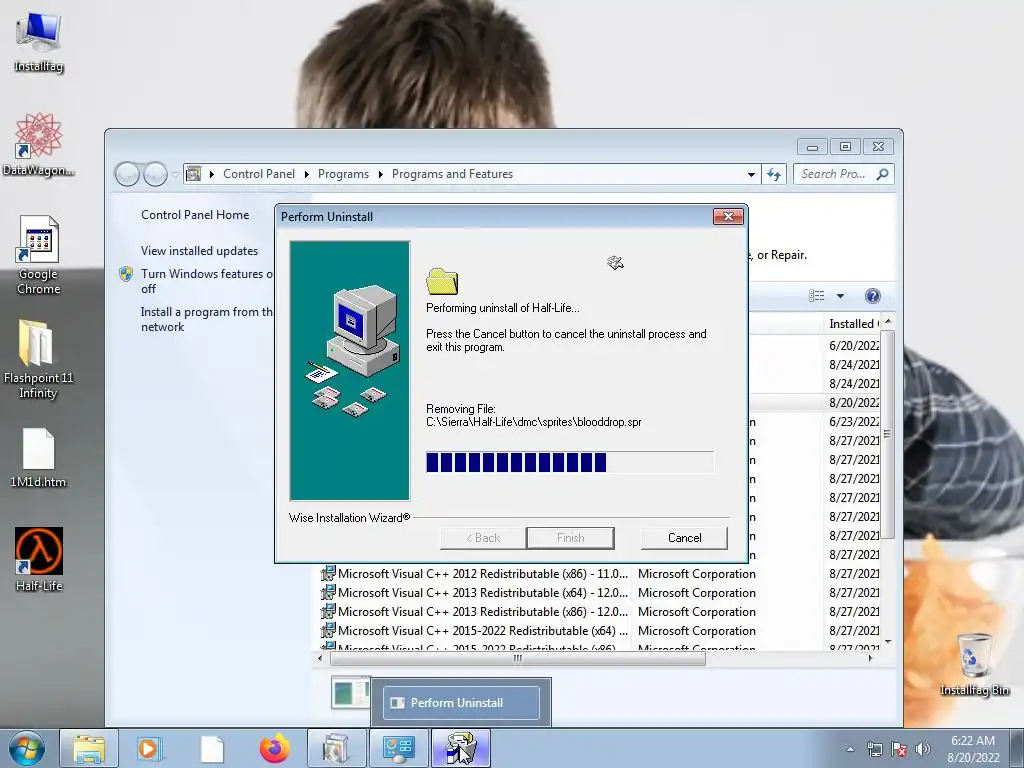Open the Flashpoint 11 Infinity folder
The width and height of the screenshot is (1024, 768).
tap(38, 359)
